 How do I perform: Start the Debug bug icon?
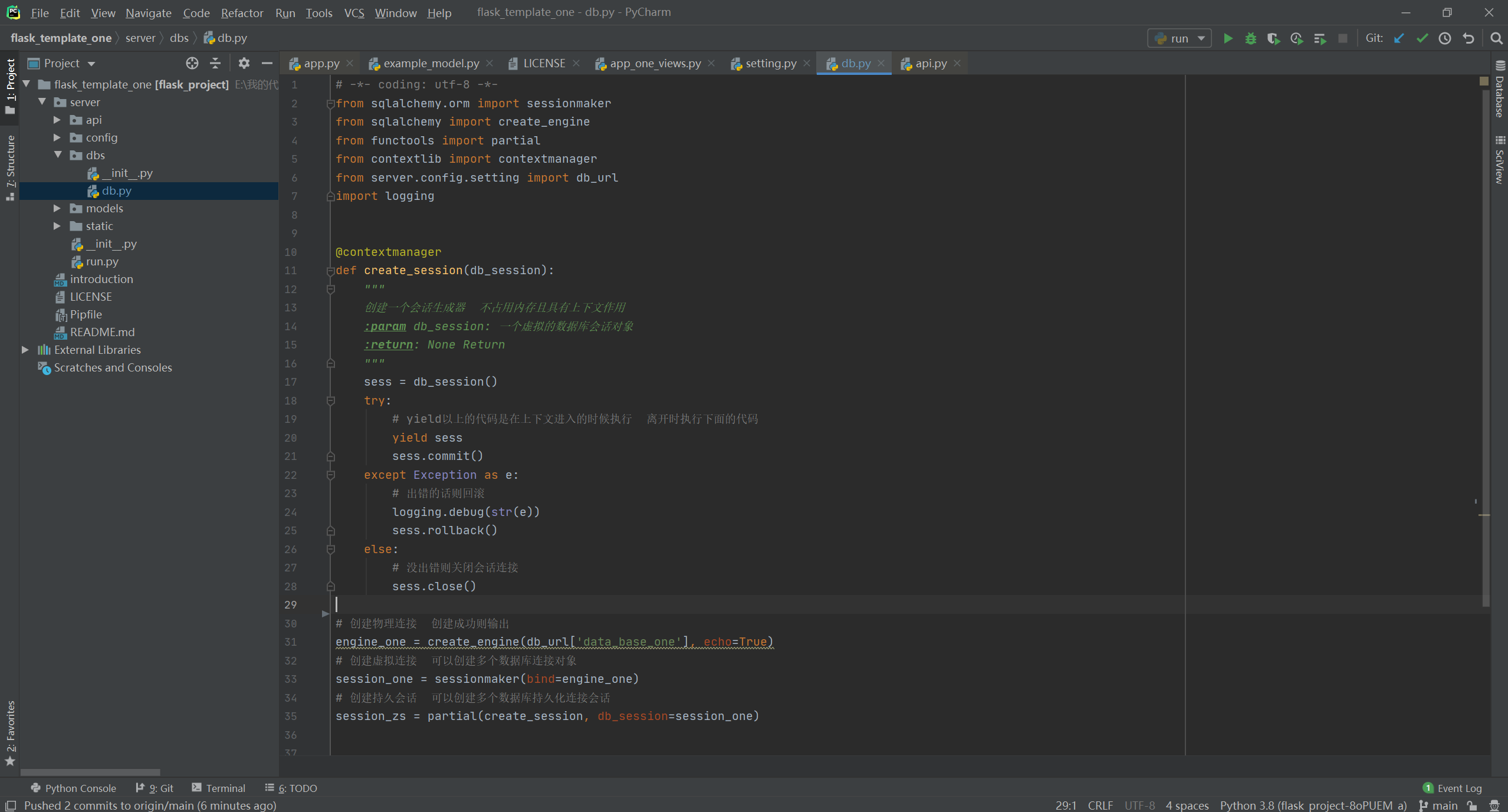1250,38
